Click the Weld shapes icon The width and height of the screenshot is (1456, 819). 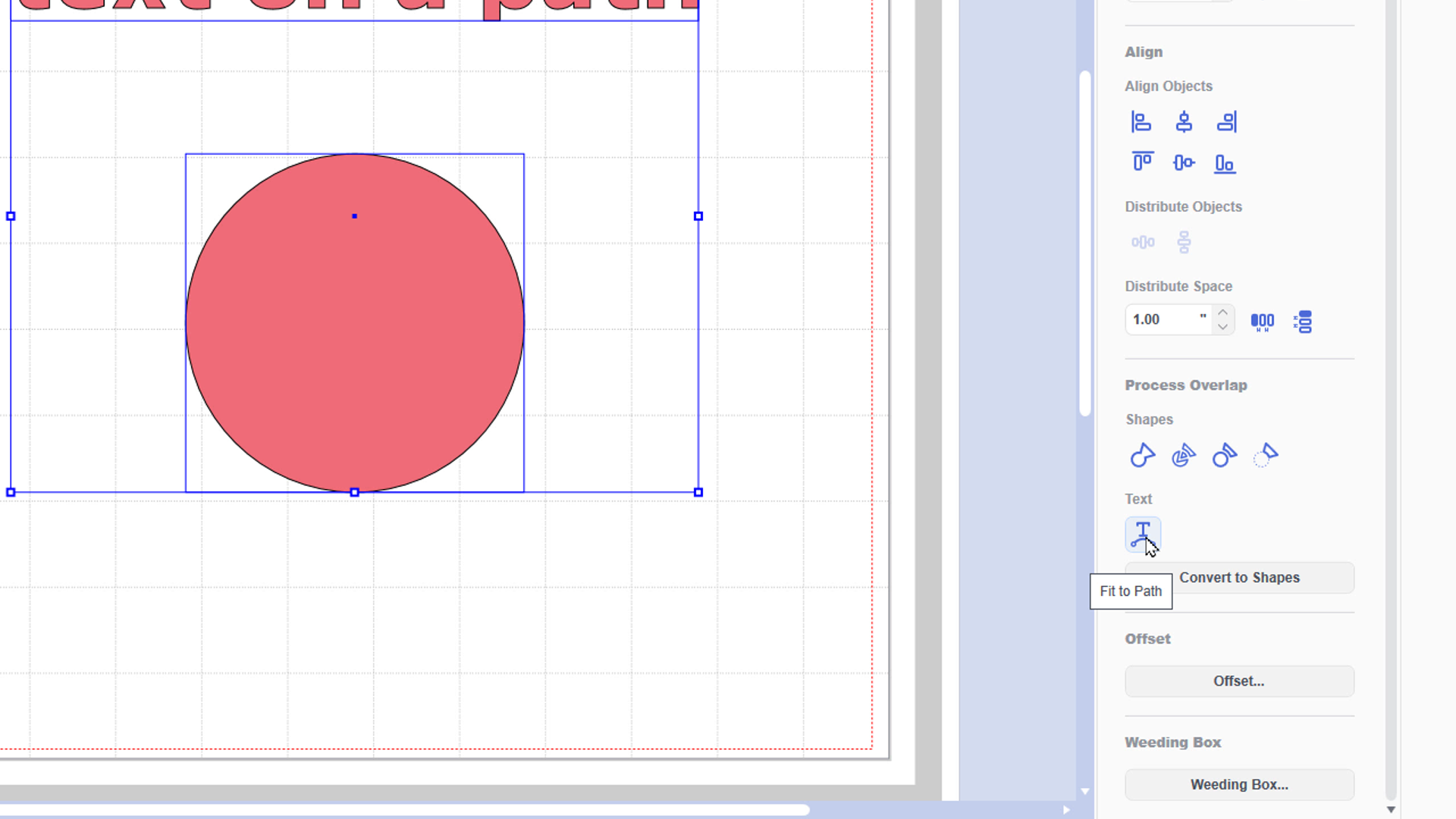pos(1142,456)
